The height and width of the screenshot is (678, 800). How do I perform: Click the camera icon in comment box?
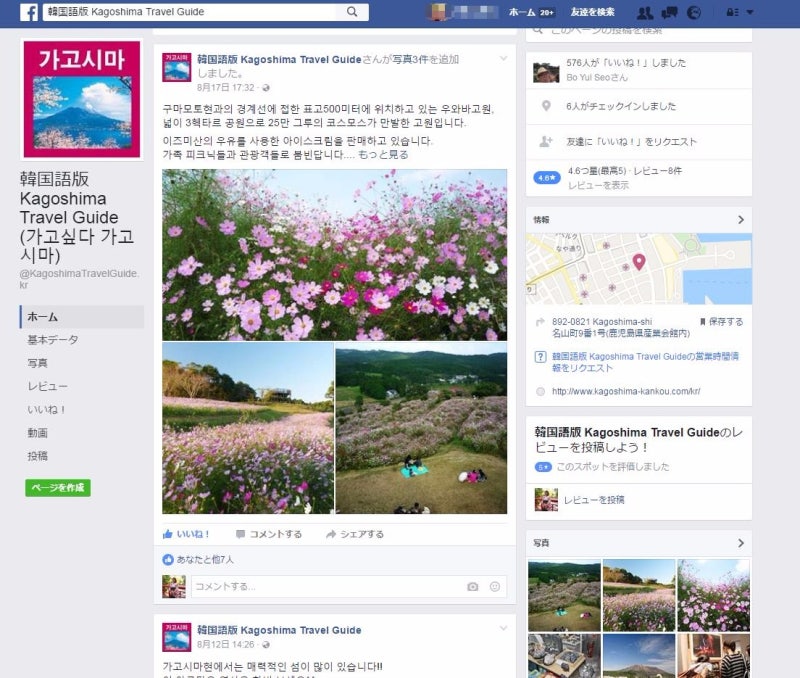click(473, 587)
